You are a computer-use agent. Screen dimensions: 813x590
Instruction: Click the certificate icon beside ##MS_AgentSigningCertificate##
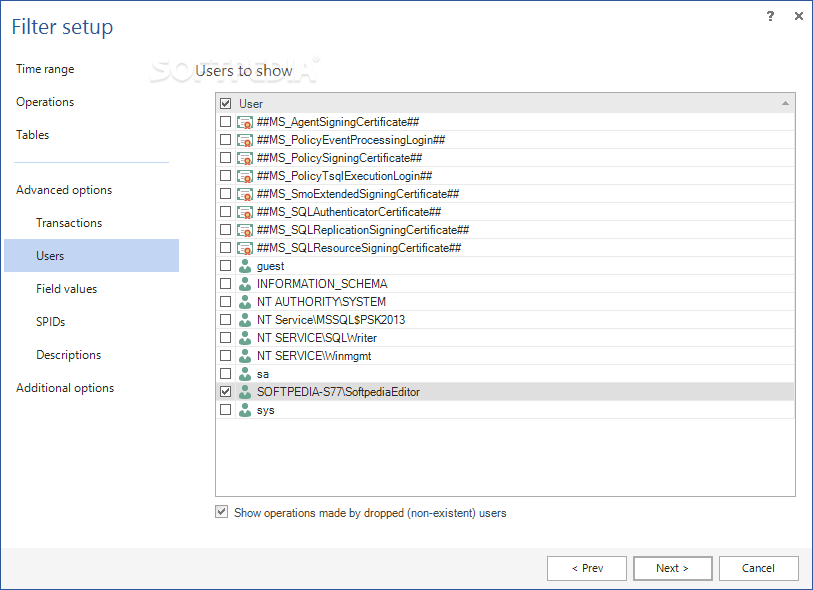[x=245, y=122]
